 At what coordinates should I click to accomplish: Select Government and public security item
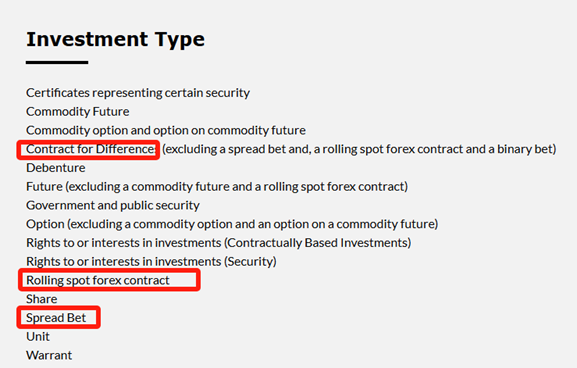tap(113, 205)
